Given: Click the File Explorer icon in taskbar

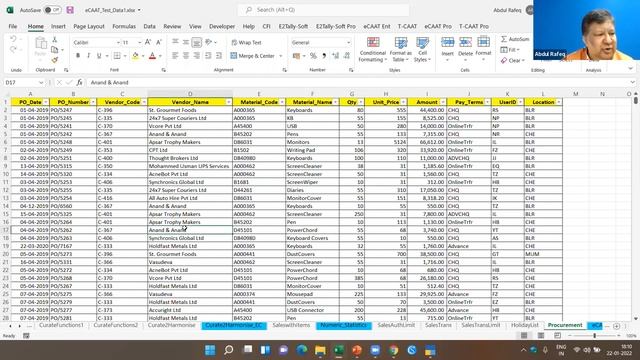Looking at the screenshot, I should pos(320,350).
